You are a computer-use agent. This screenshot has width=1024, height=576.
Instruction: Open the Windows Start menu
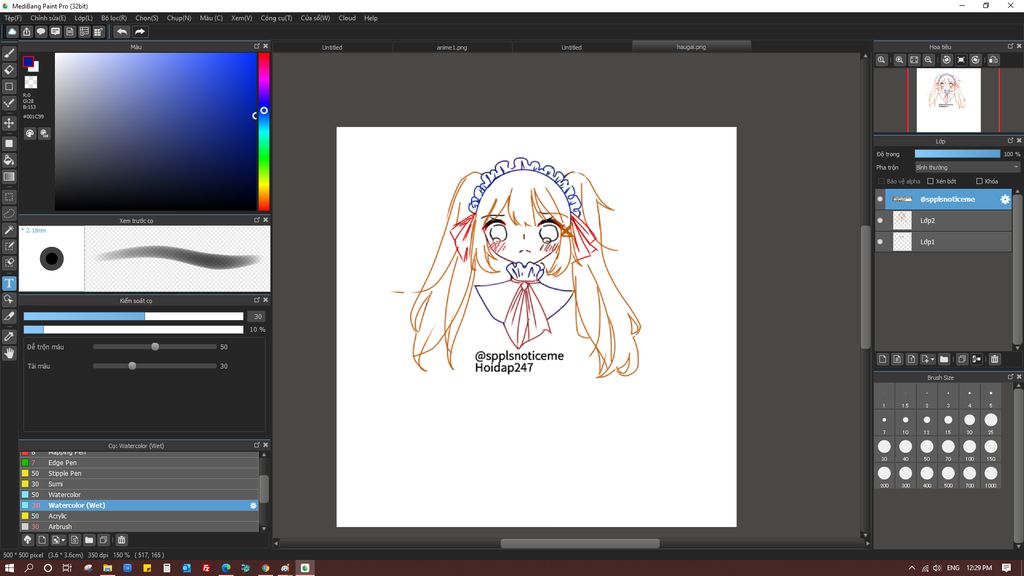point(9,568)
